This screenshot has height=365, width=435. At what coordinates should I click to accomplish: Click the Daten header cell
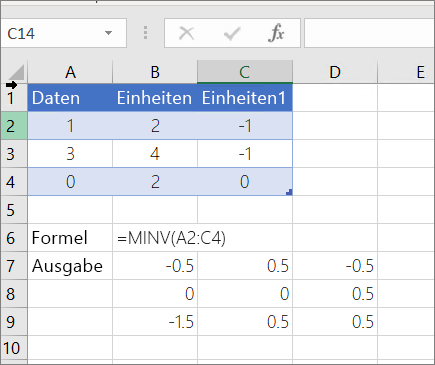(x=70, y=98)
